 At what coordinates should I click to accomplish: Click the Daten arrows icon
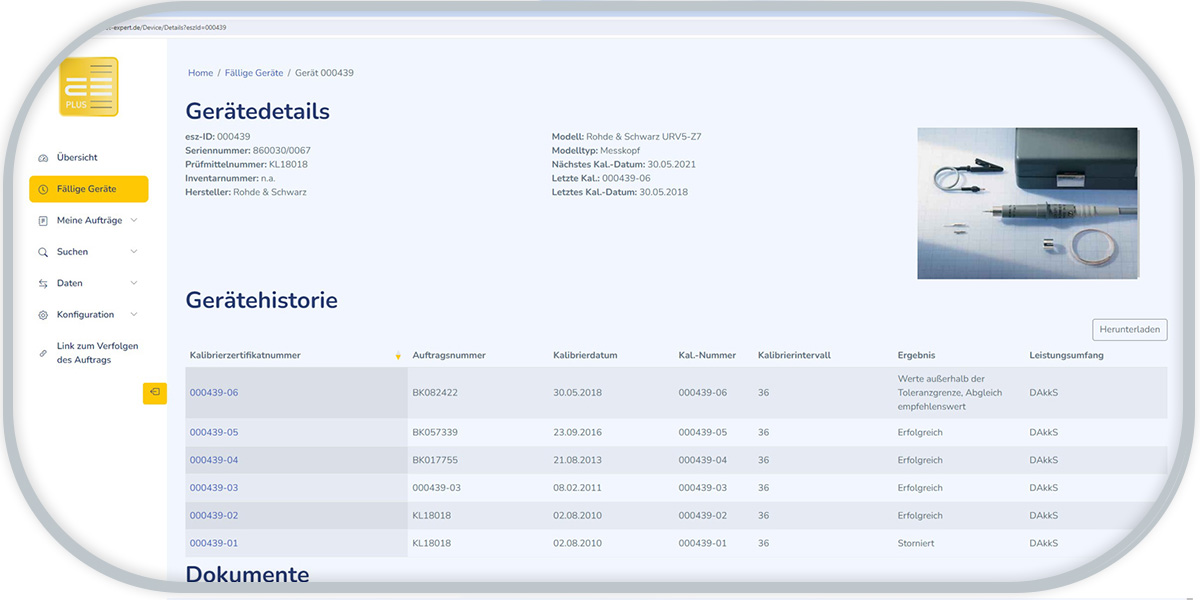43,284
